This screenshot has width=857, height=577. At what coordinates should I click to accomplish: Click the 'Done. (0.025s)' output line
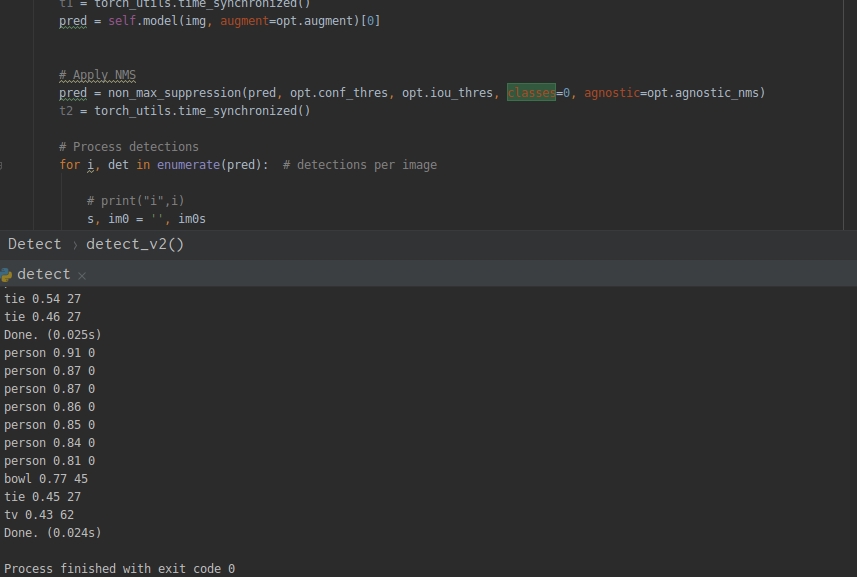click(52, 335)
